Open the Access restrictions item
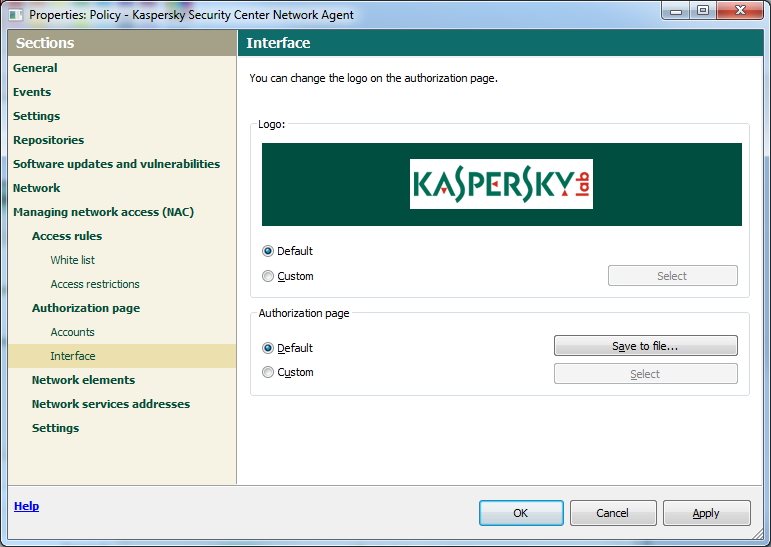The width and height of the screenshot is (771, 547). [95, 284]
